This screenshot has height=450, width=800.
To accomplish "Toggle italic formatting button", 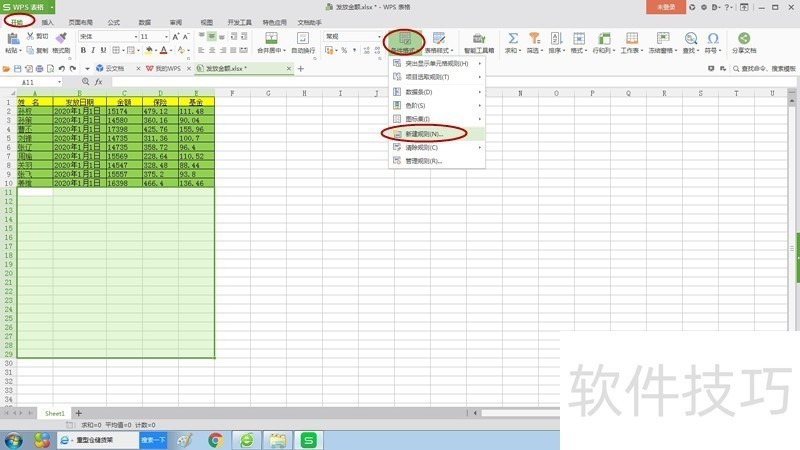I will point(93,50).
